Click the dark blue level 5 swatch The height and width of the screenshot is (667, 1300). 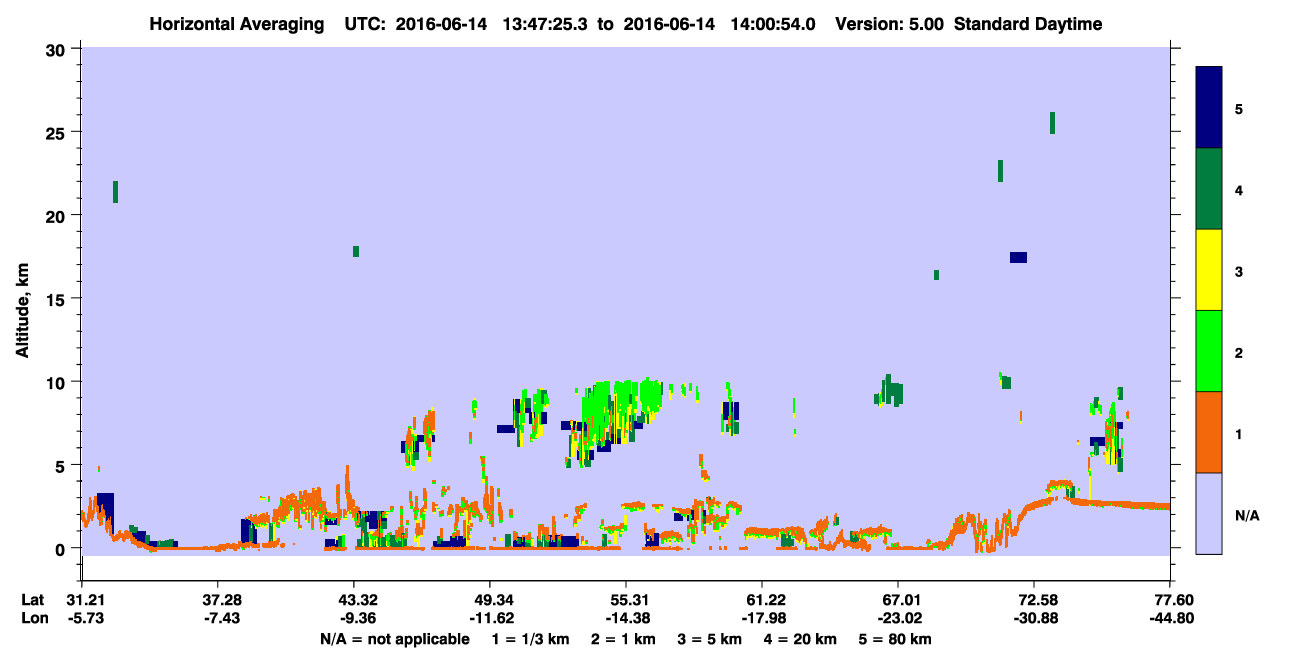(x=1209, y=108)
